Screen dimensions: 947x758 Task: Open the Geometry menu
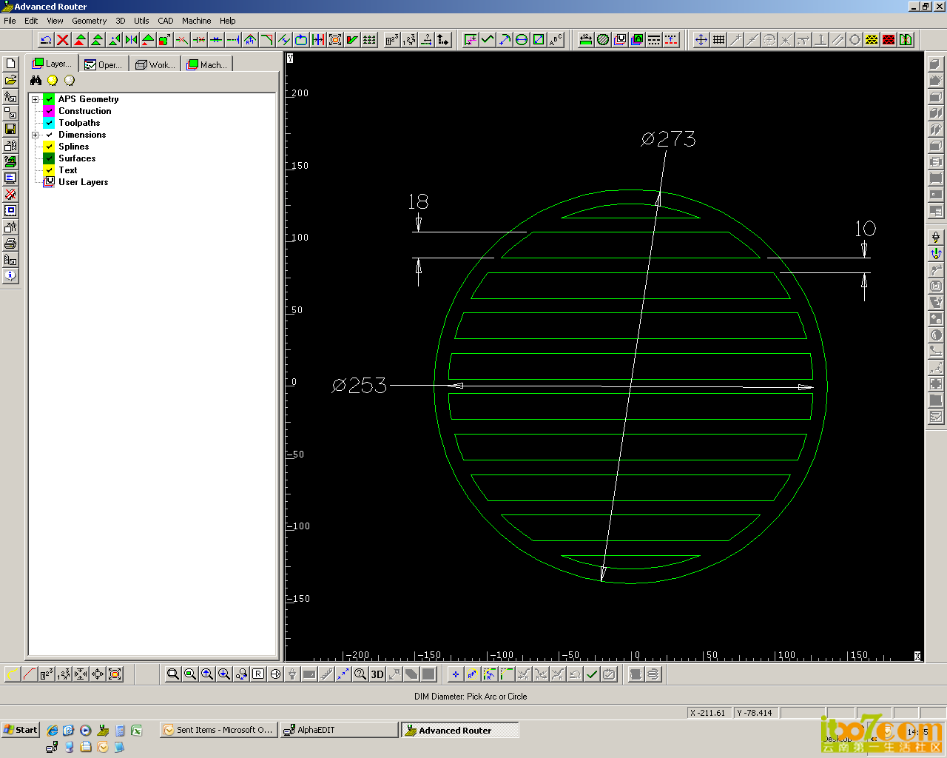coord(89,21)
